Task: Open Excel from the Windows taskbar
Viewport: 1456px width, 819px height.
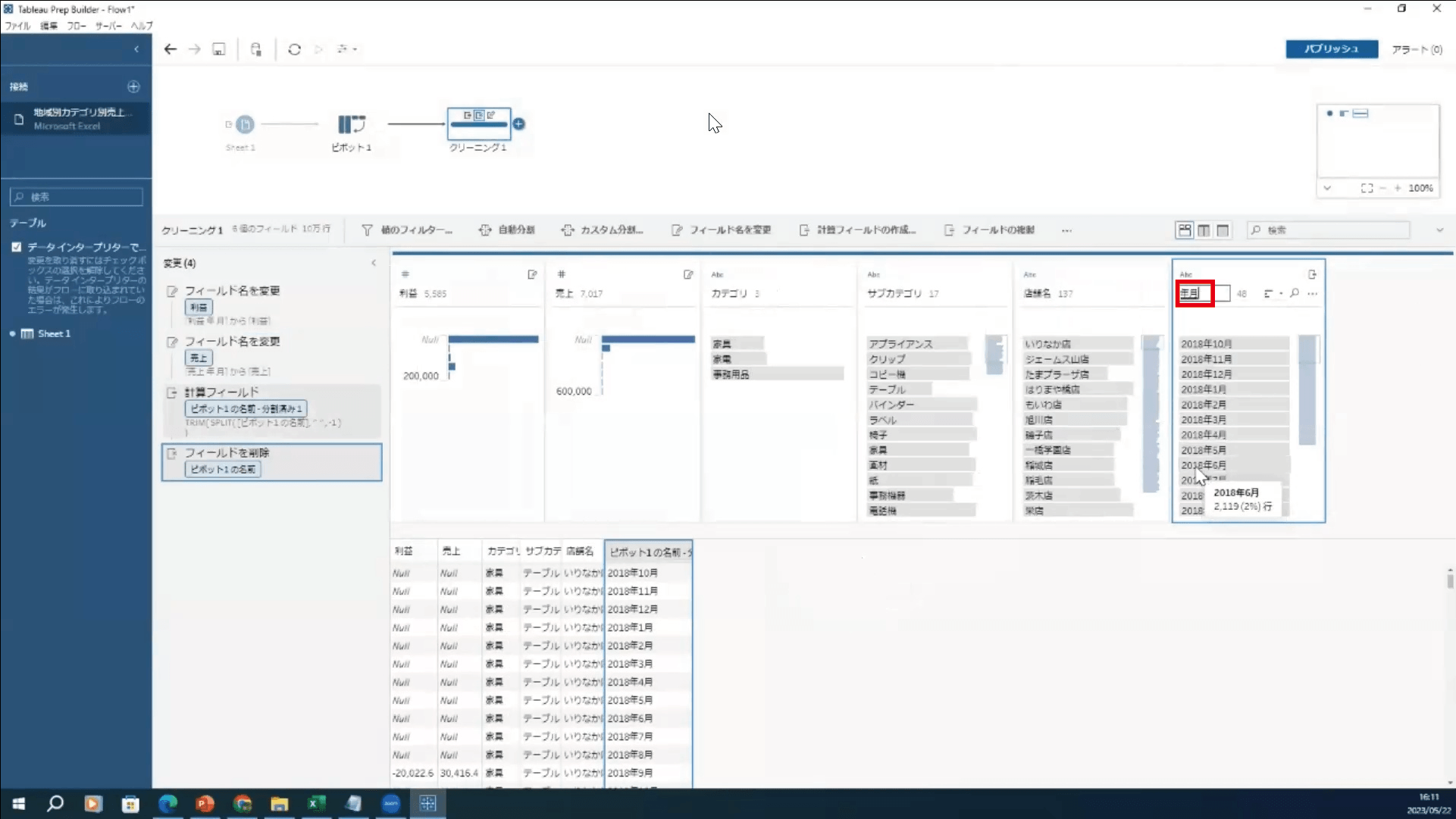Action: pos(316,804)
